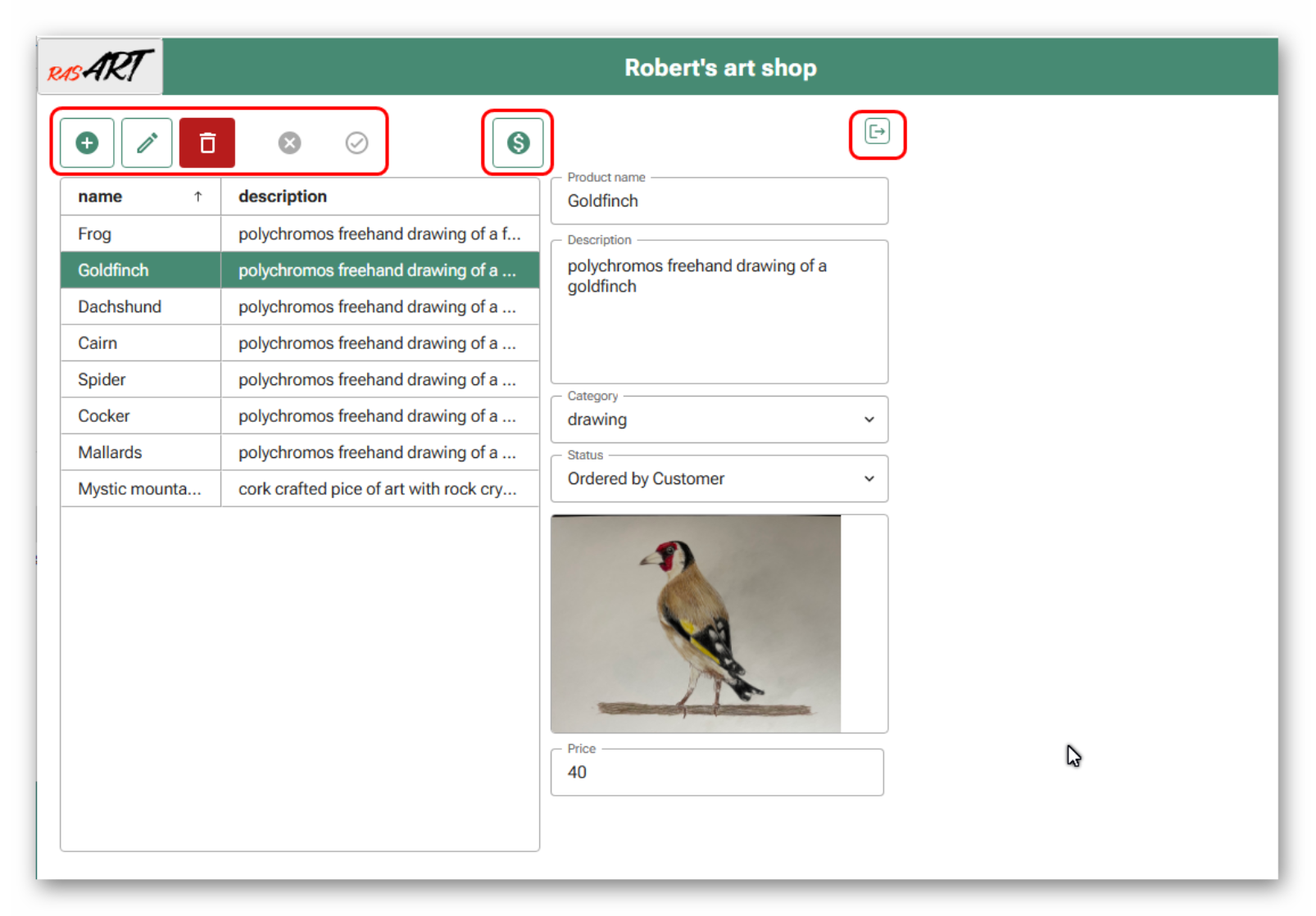Select the Frog row in the product table

click(300, 234)
